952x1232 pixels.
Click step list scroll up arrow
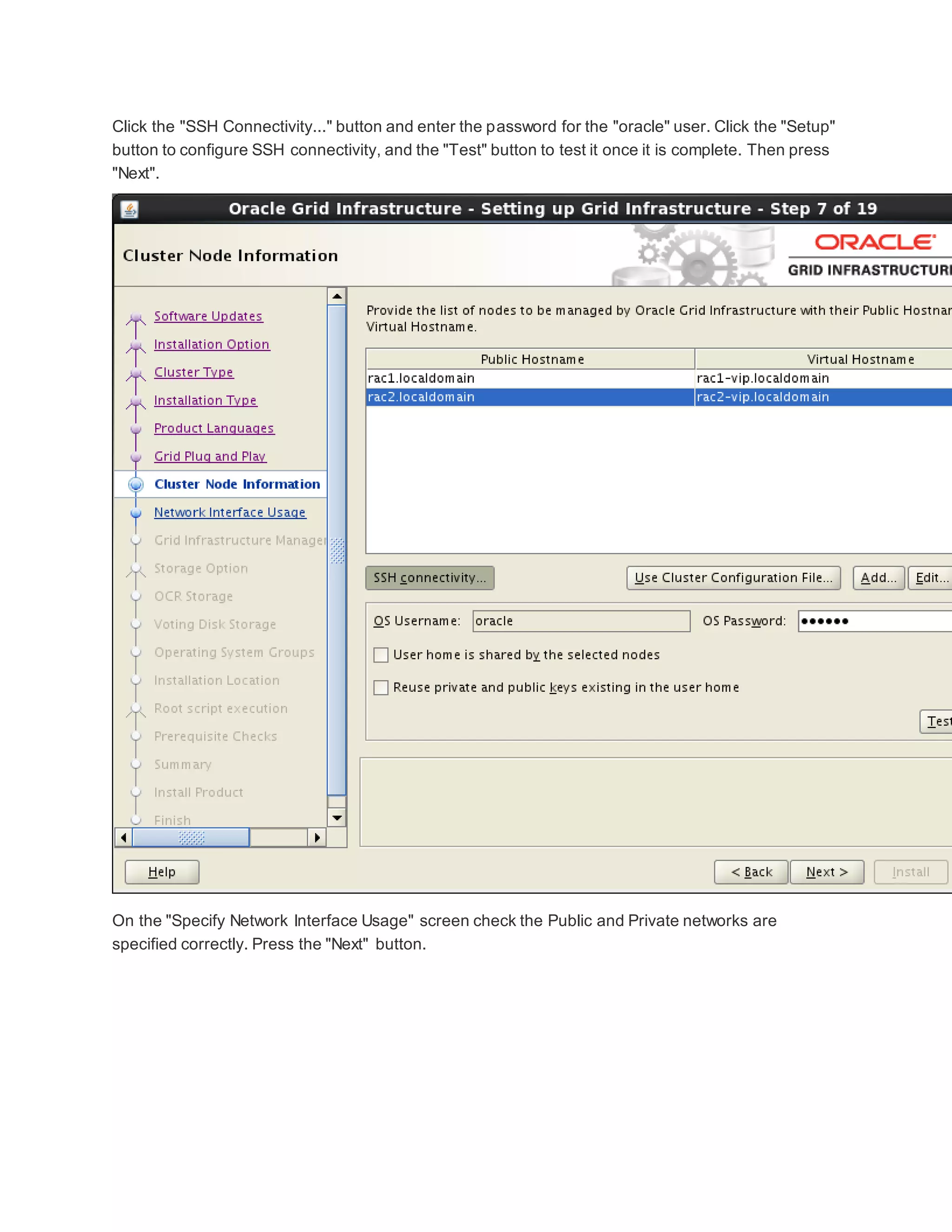pyautogui.click(x=337, y=296)
